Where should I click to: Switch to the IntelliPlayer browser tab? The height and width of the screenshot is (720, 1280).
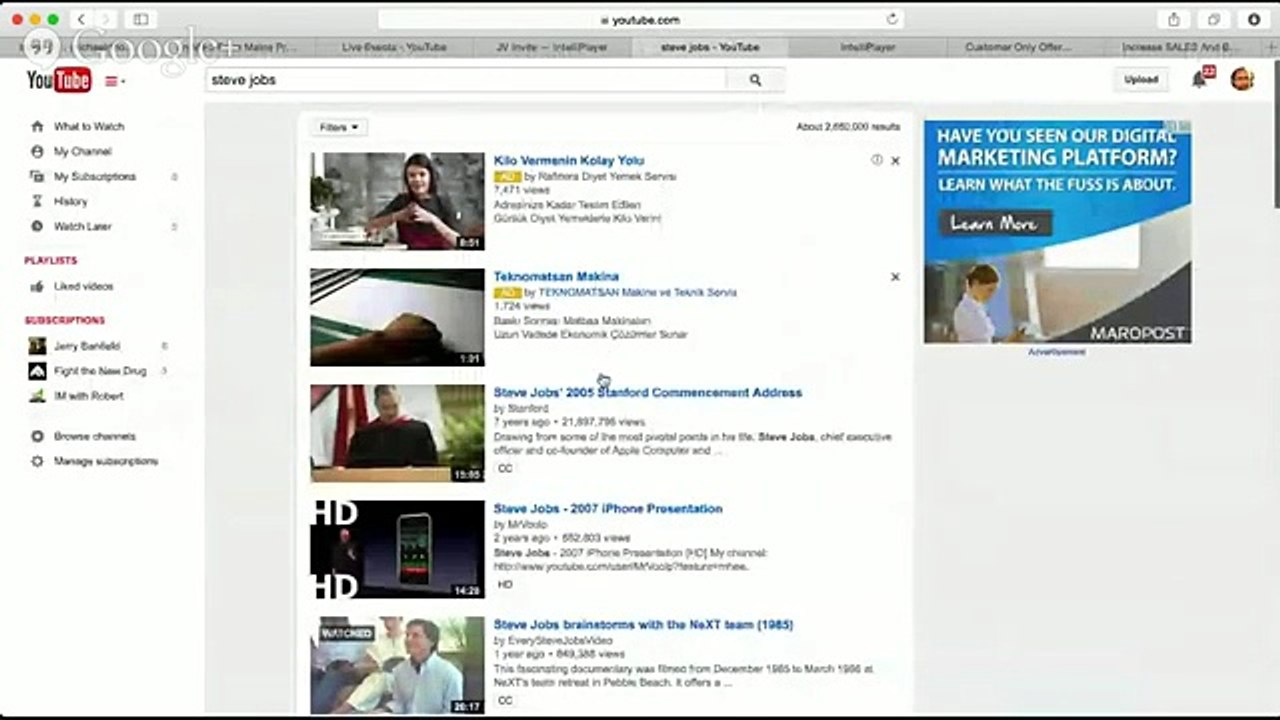coord(867,47)
